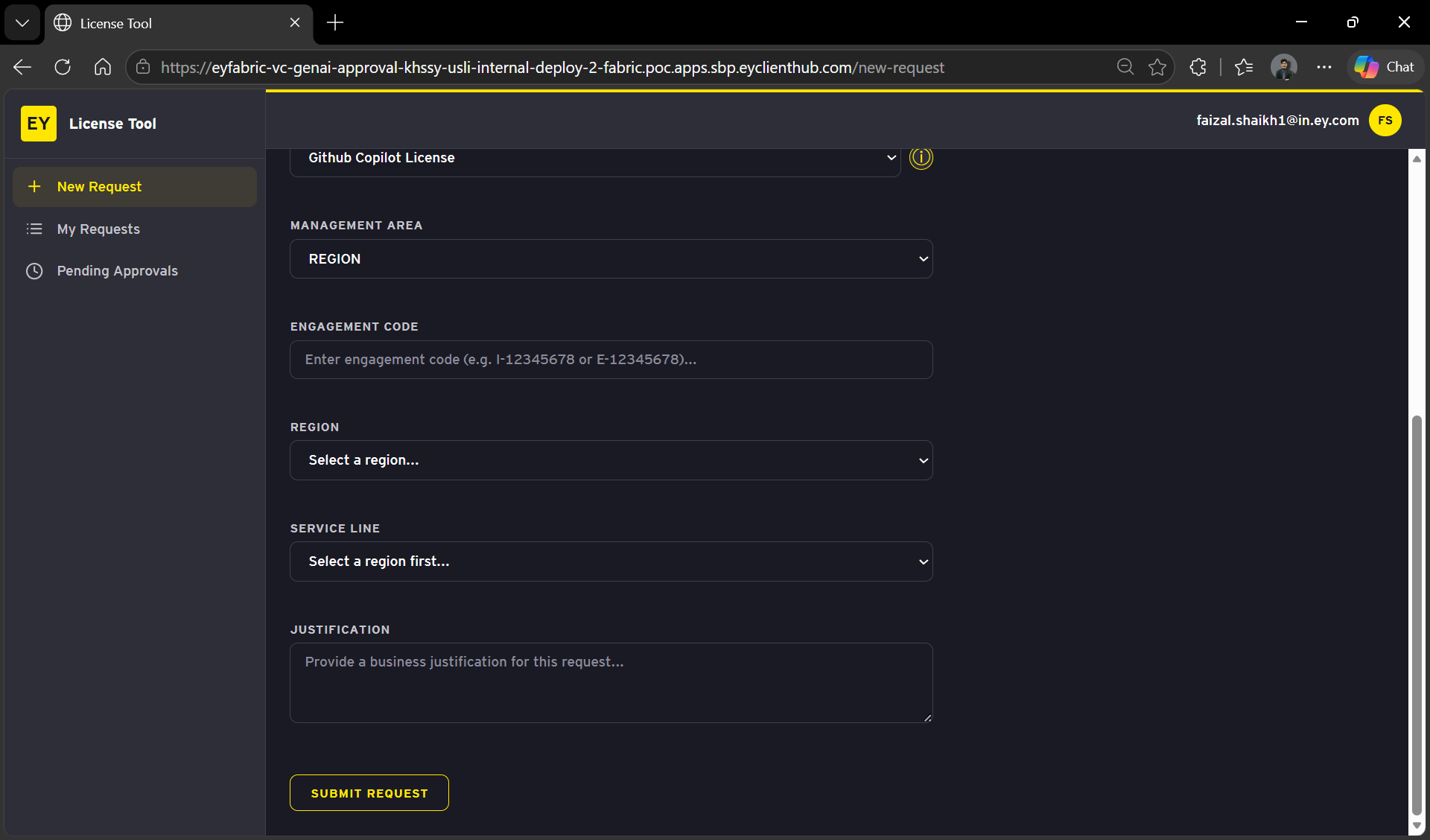
Task: Click the faizal.shaikh1@in.ey.com account email
Action: pyautogui.click(x=1278, y=121)
